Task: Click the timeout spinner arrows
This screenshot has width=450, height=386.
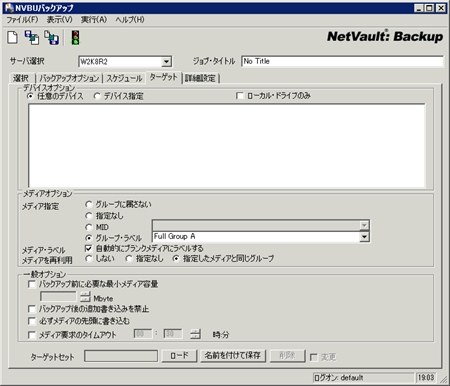Action: (195, 334)
